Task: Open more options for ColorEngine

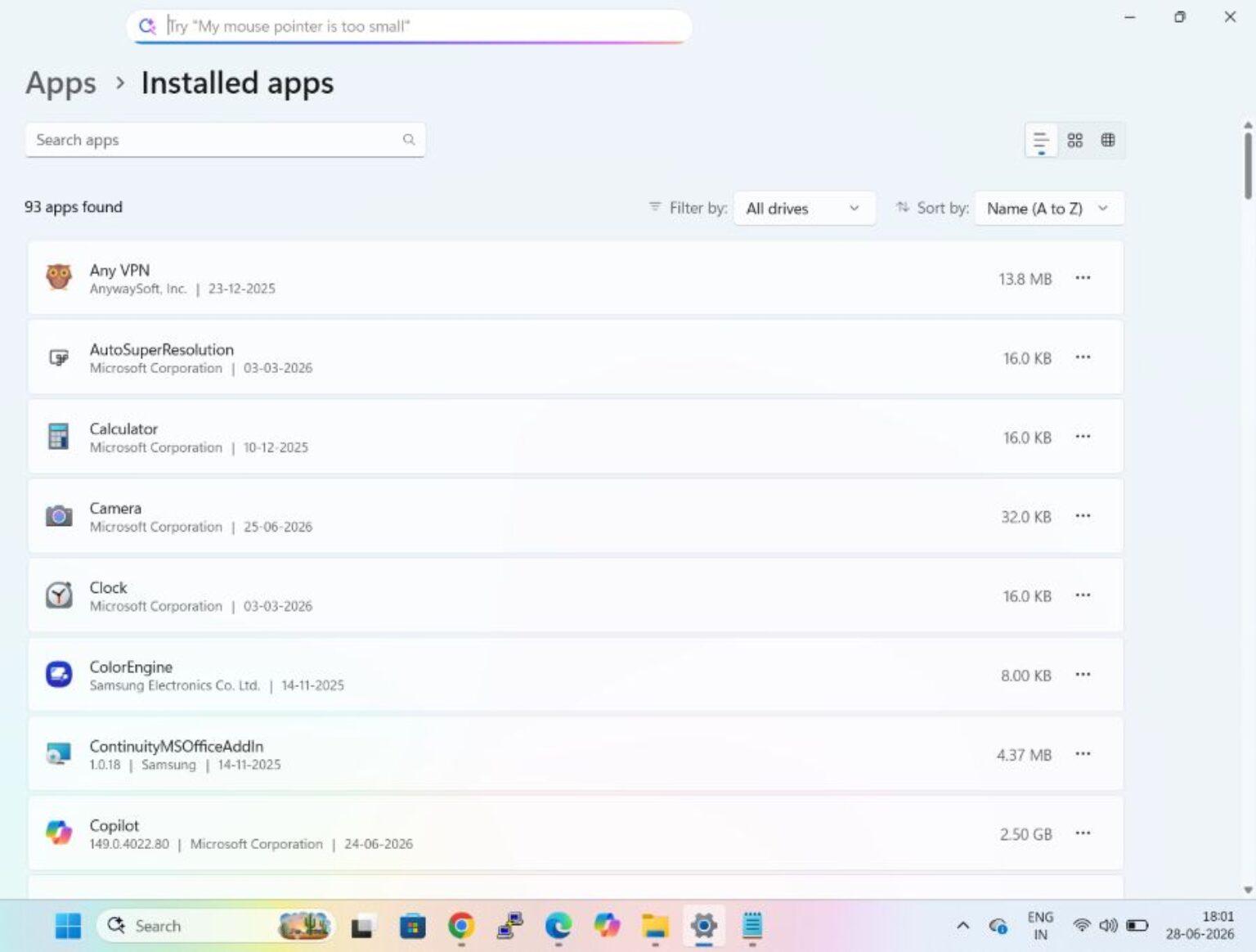Action: pyautogui.click(x=1083, y=675)
